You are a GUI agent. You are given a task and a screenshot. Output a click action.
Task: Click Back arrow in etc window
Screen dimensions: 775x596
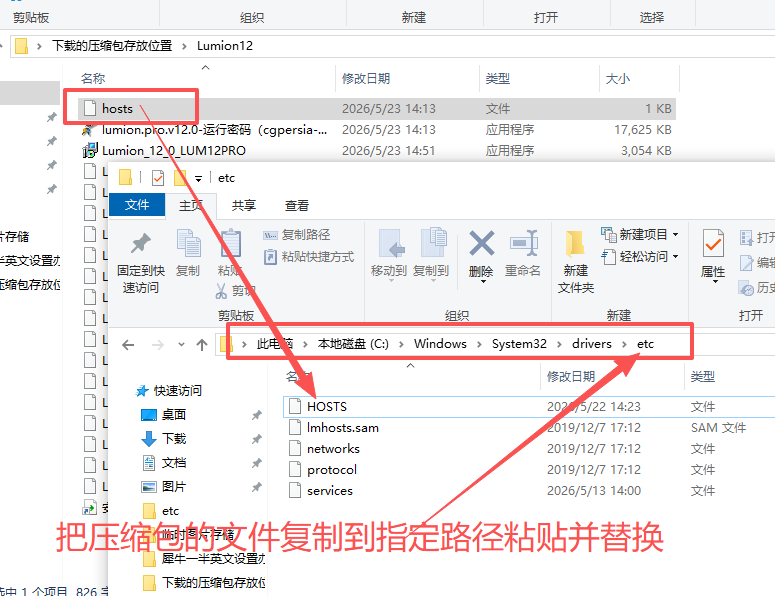[128, 345]
